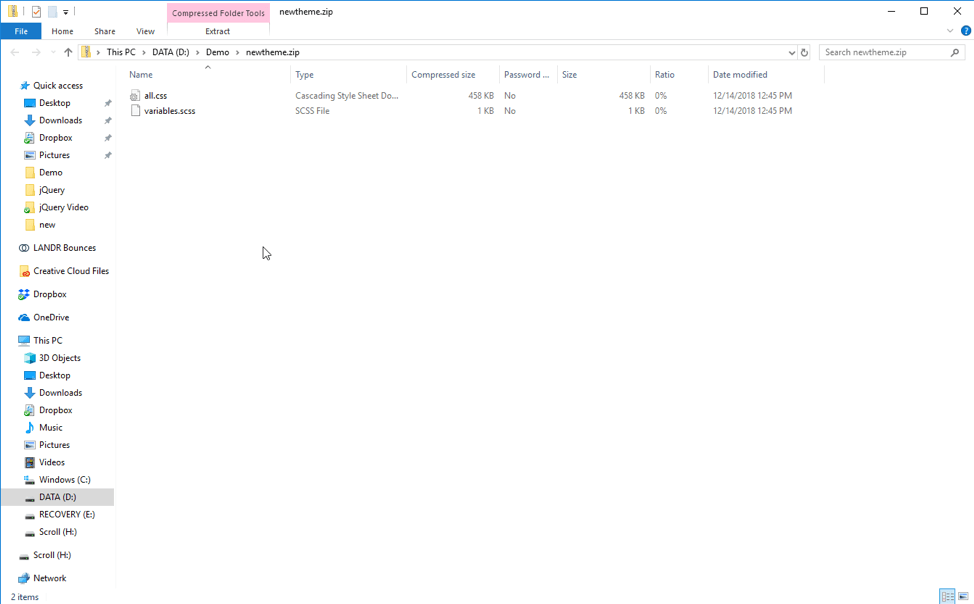
Task: Click the Network icon in sidebar
Action: point(24,579)
